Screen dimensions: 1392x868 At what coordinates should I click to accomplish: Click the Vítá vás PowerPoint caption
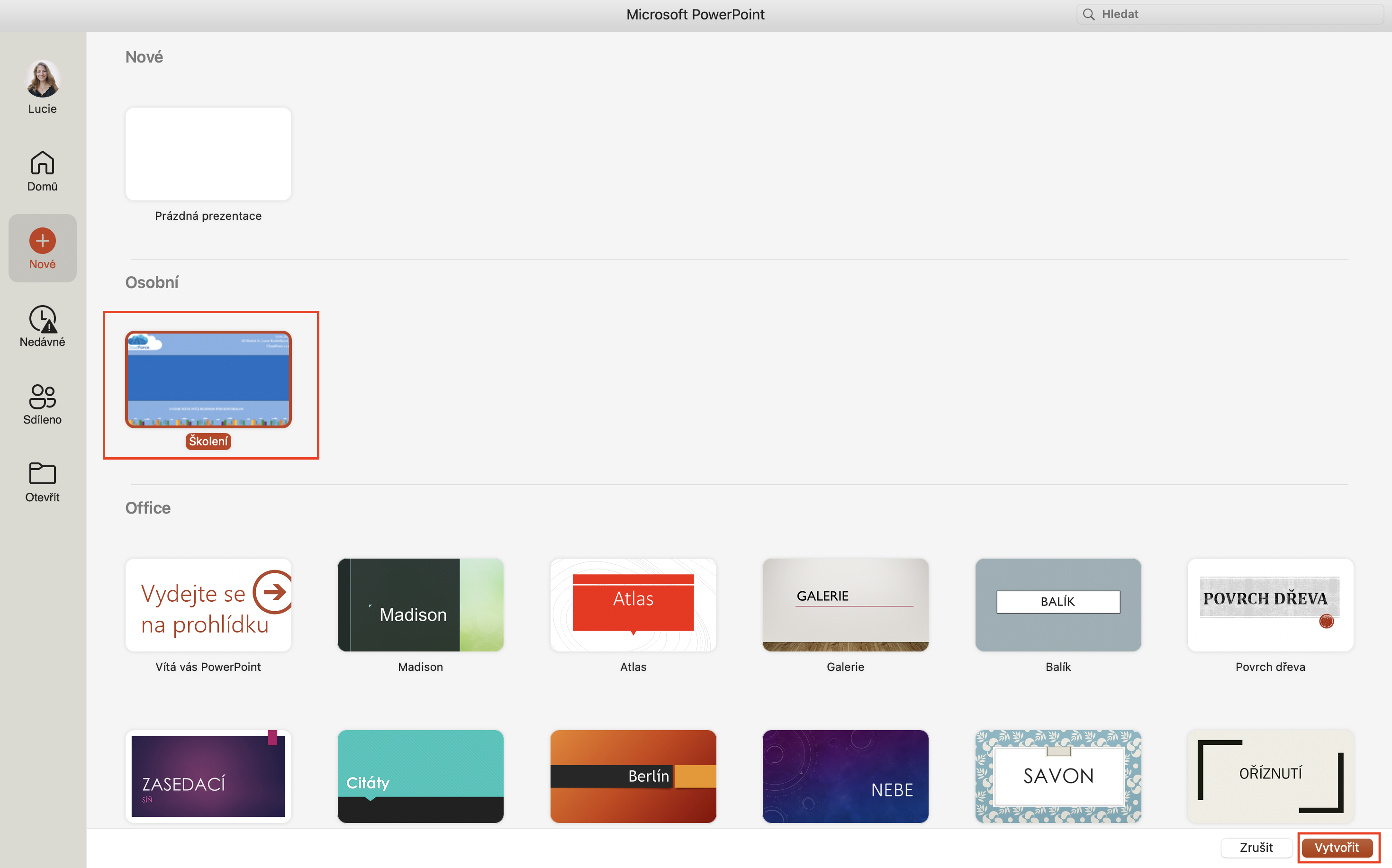[x=208, y=667]
